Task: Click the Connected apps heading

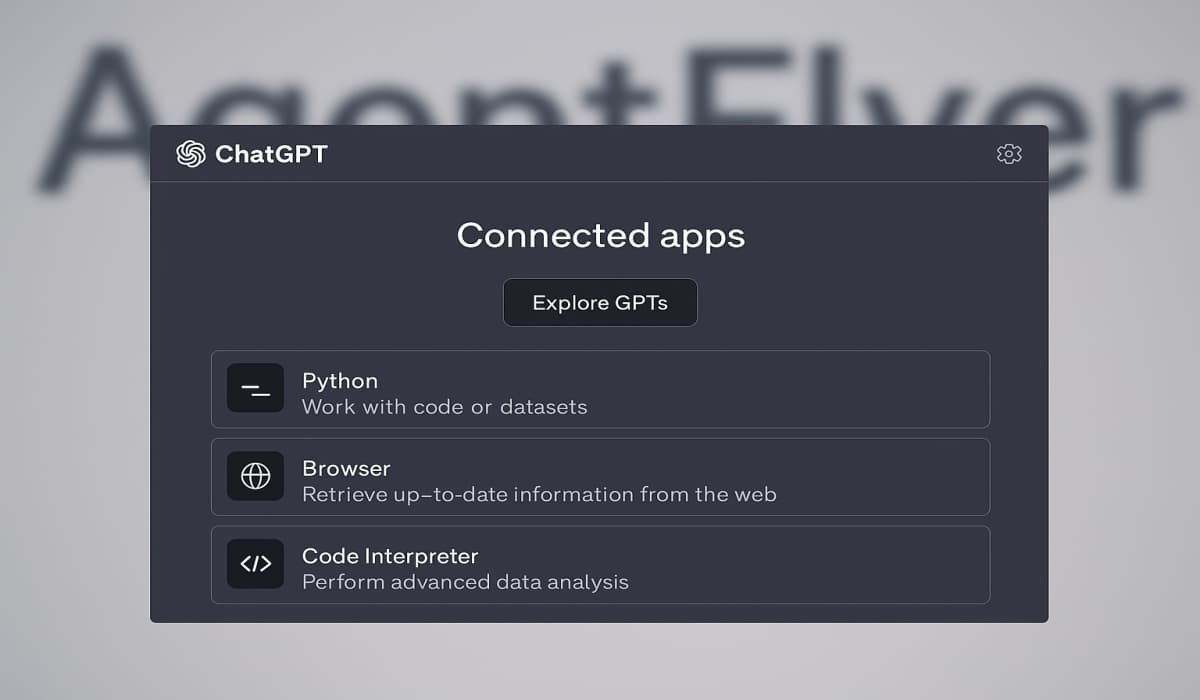Action: (x=600, y=236)
